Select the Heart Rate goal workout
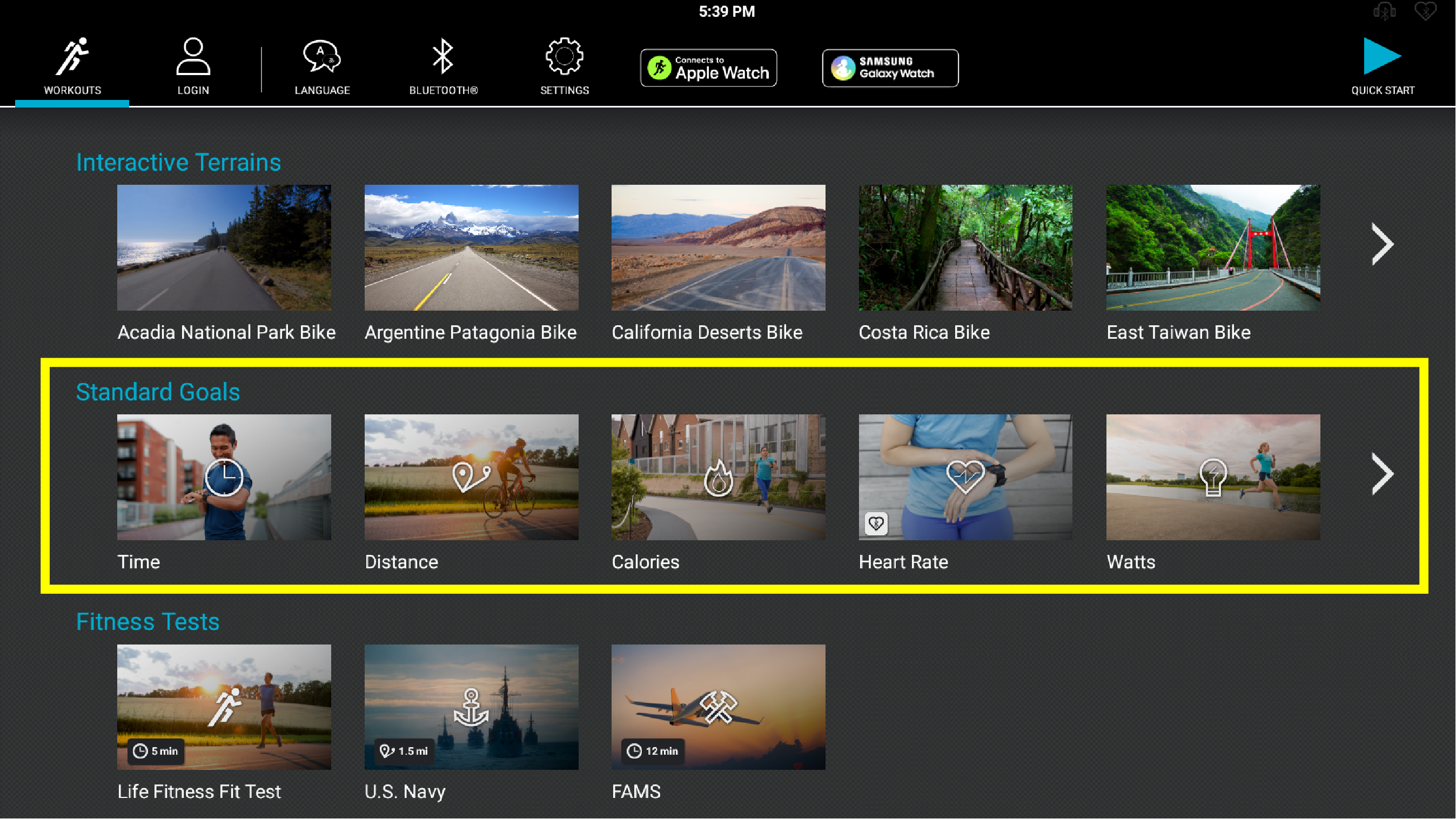 (965, 493)
